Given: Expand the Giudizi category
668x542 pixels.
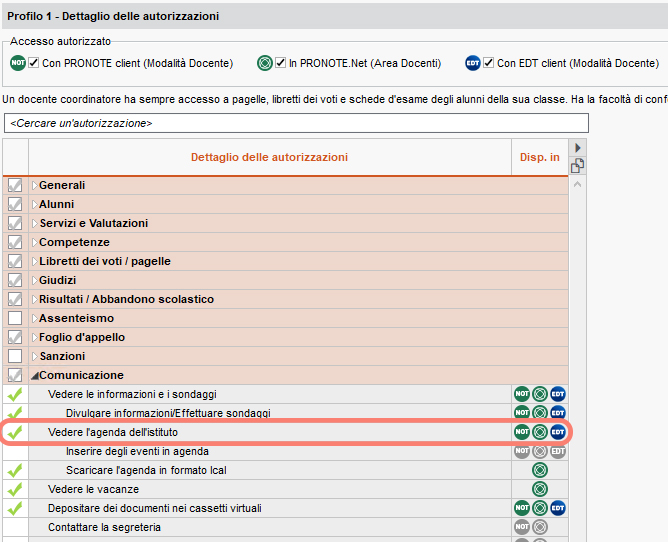Looking at the screenshot, I should [x=35, y=280].
